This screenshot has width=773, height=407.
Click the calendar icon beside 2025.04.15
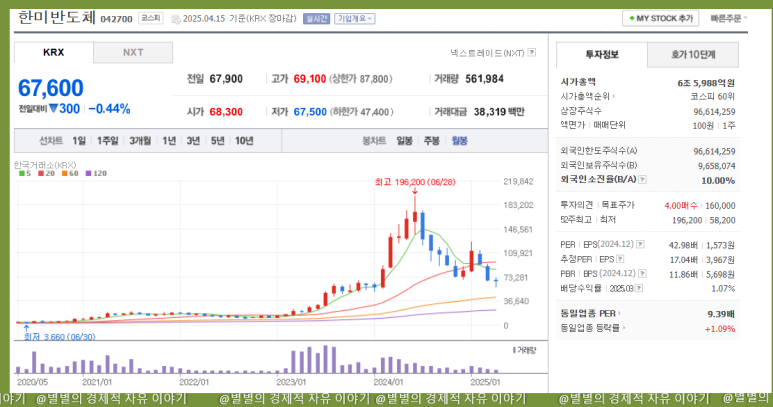point(176,19)
